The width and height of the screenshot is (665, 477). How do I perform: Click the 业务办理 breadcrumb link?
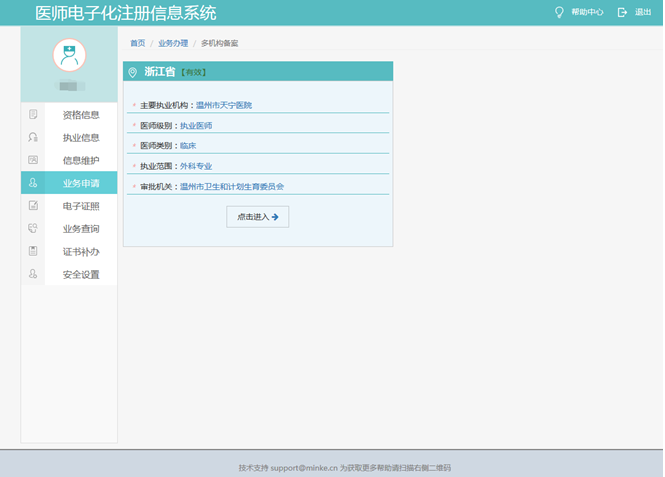pyautogui.click(x=173, y=44)
